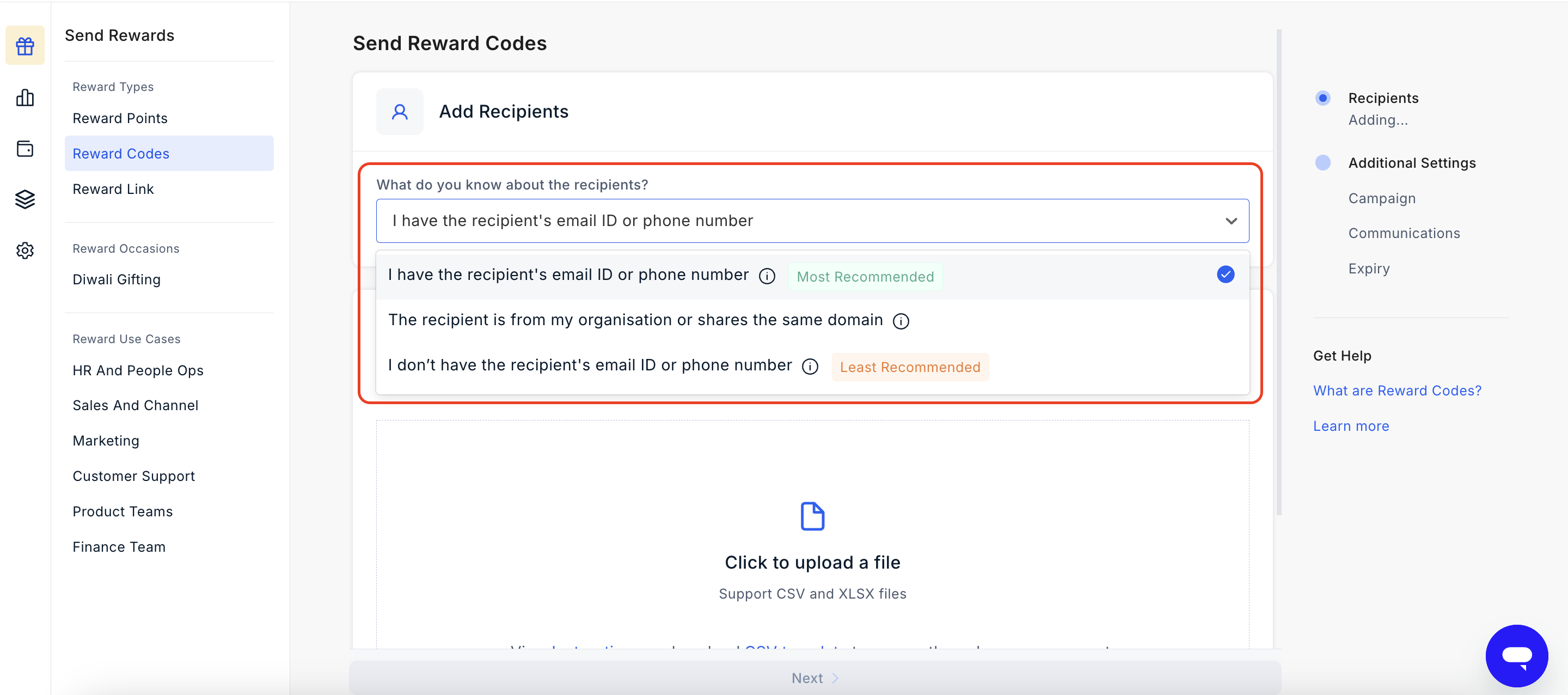Open Finance Team use case
Screen dimensions: 1568x695
[169, 547]
